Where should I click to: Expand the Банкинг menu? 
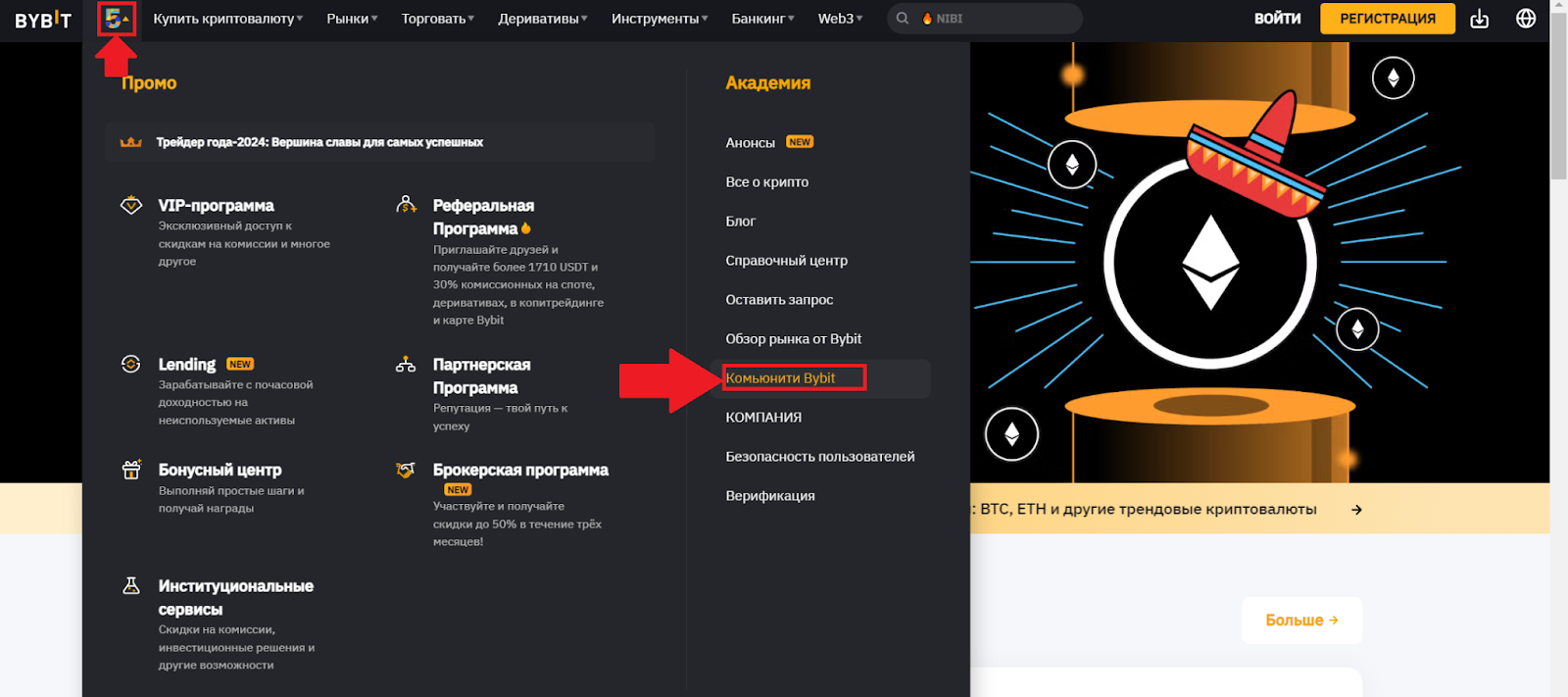pos(763,19)
